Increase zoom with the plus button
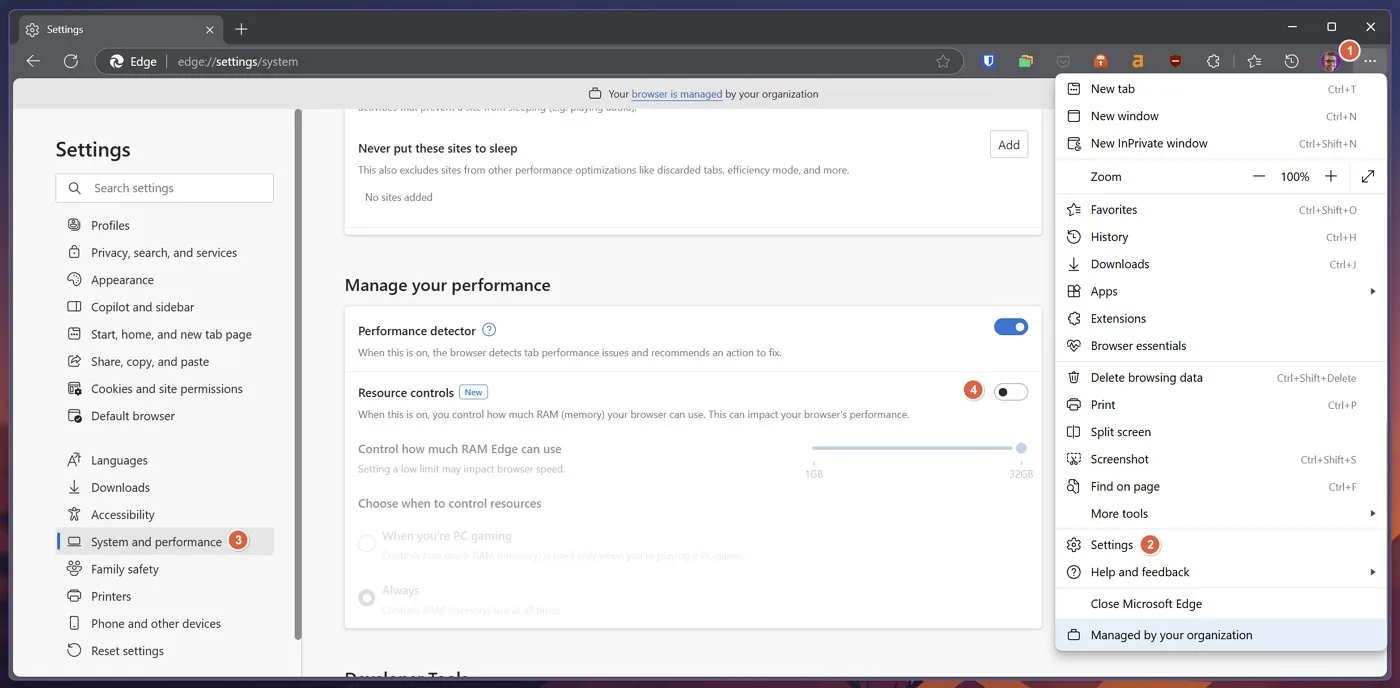This screenshot has width=1400, height=688. tap(1331, 176)
